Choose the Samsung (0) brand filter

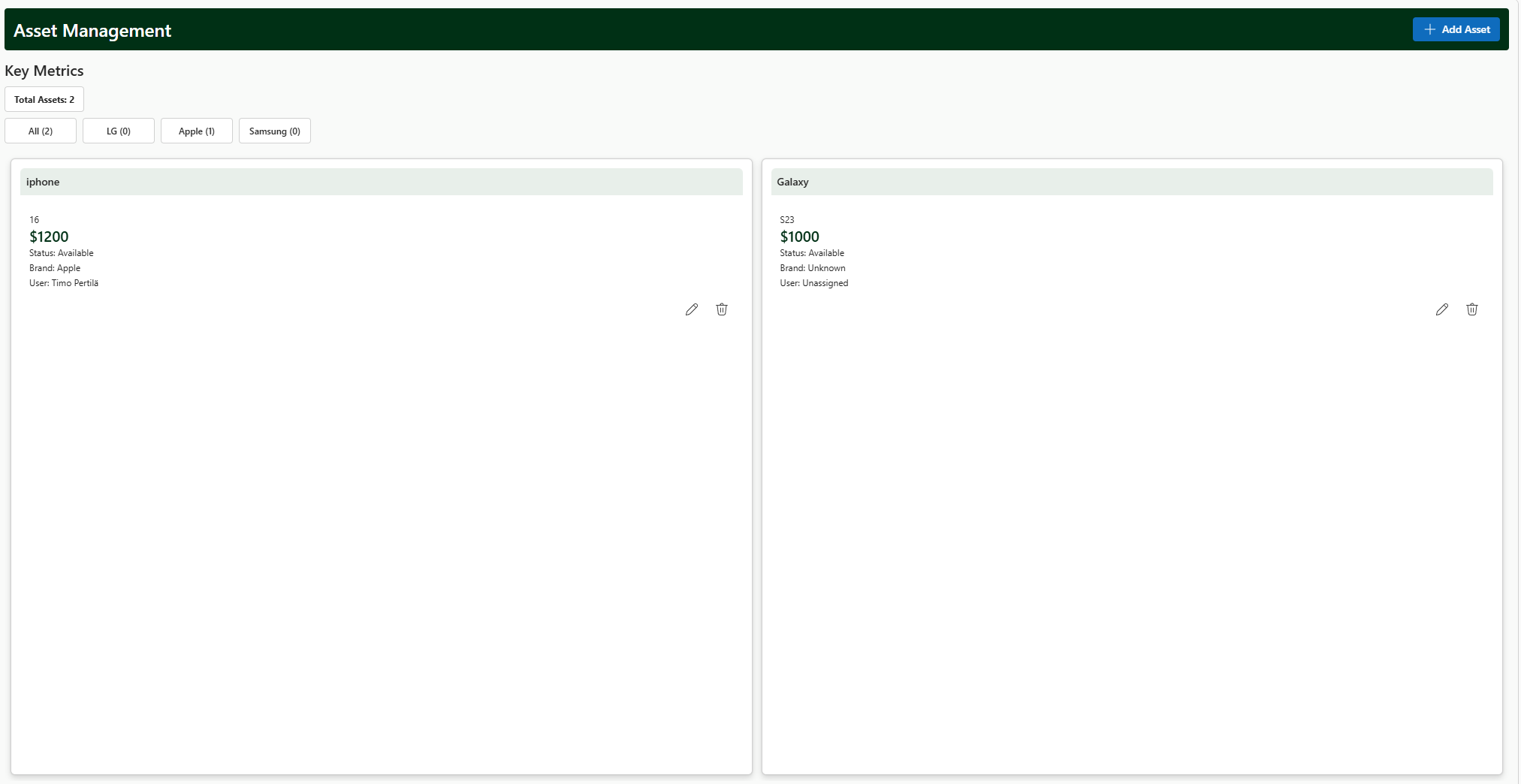275,131
